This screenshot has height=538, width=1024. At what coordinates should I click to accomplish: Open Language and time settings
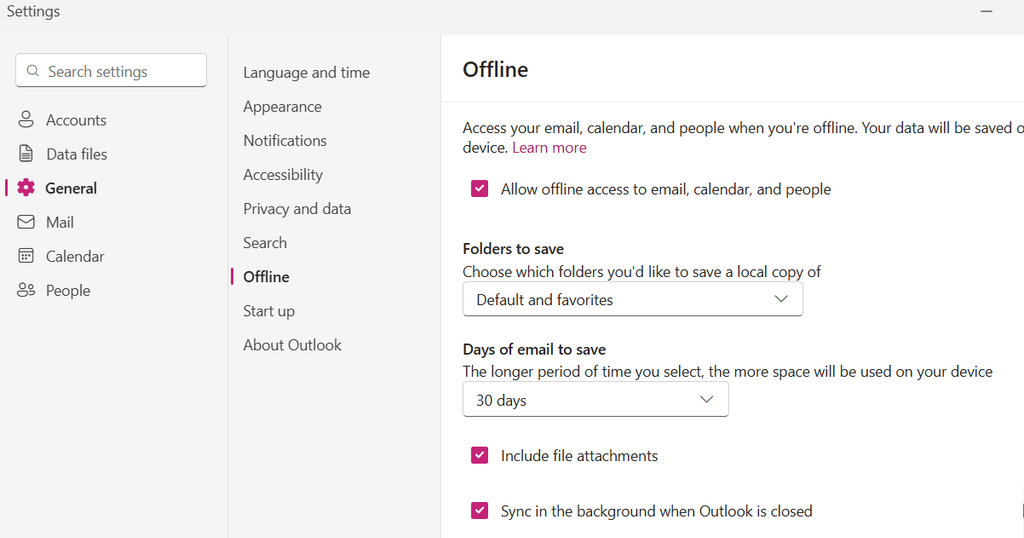(x=306, y=72)
